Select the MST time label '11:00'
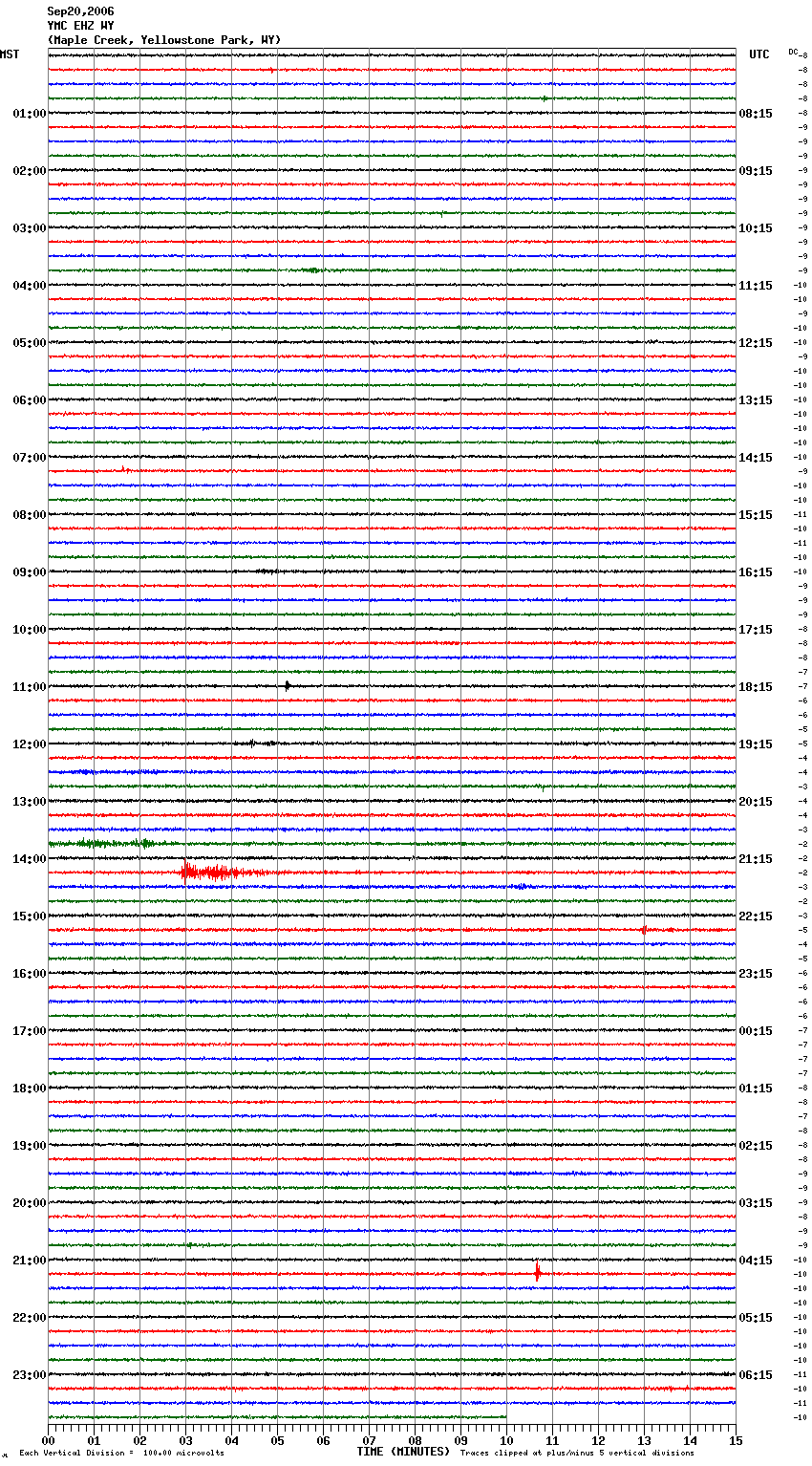 click(x=30, y=687)
